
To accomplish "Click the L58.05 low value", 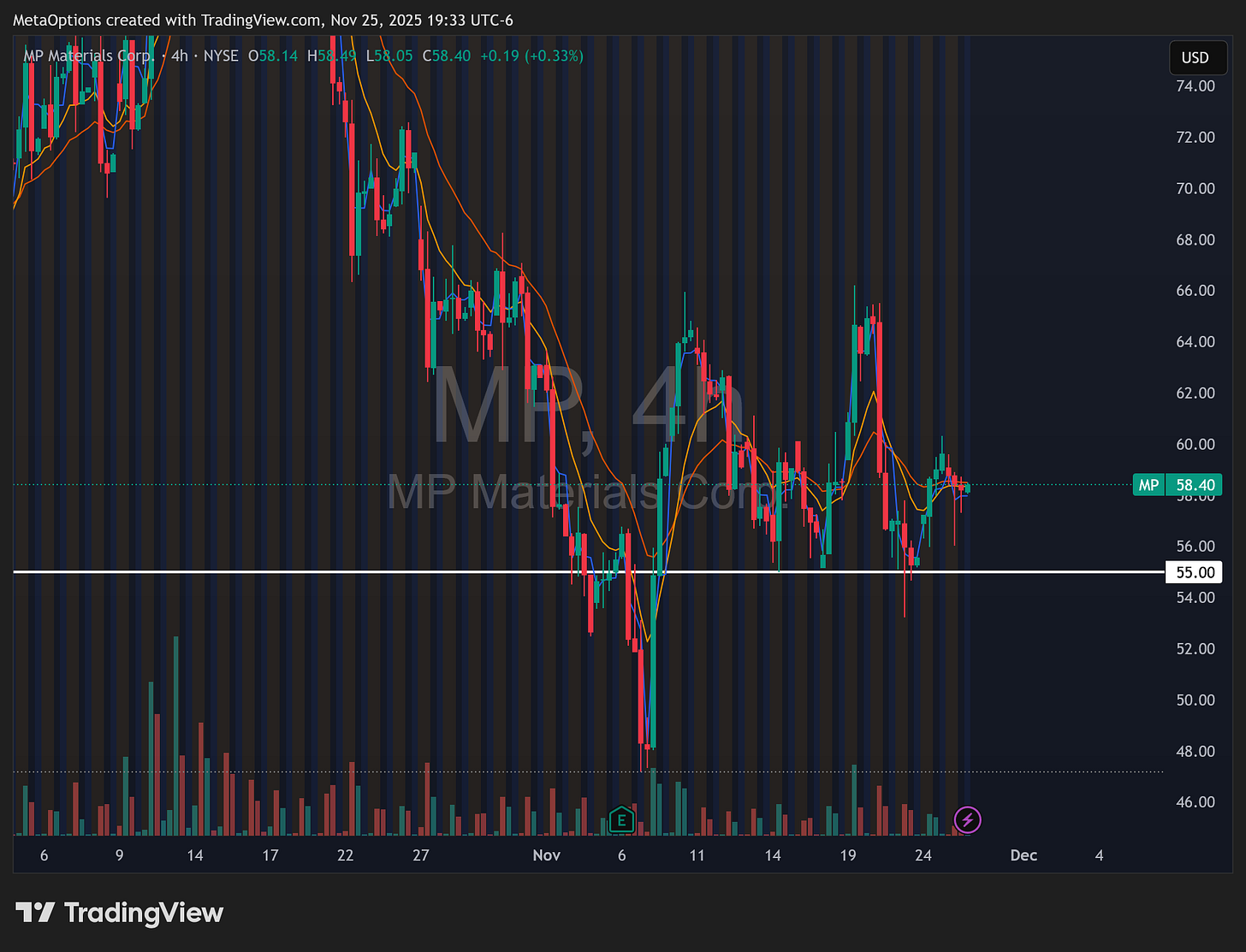I will [x=389, y=56].
